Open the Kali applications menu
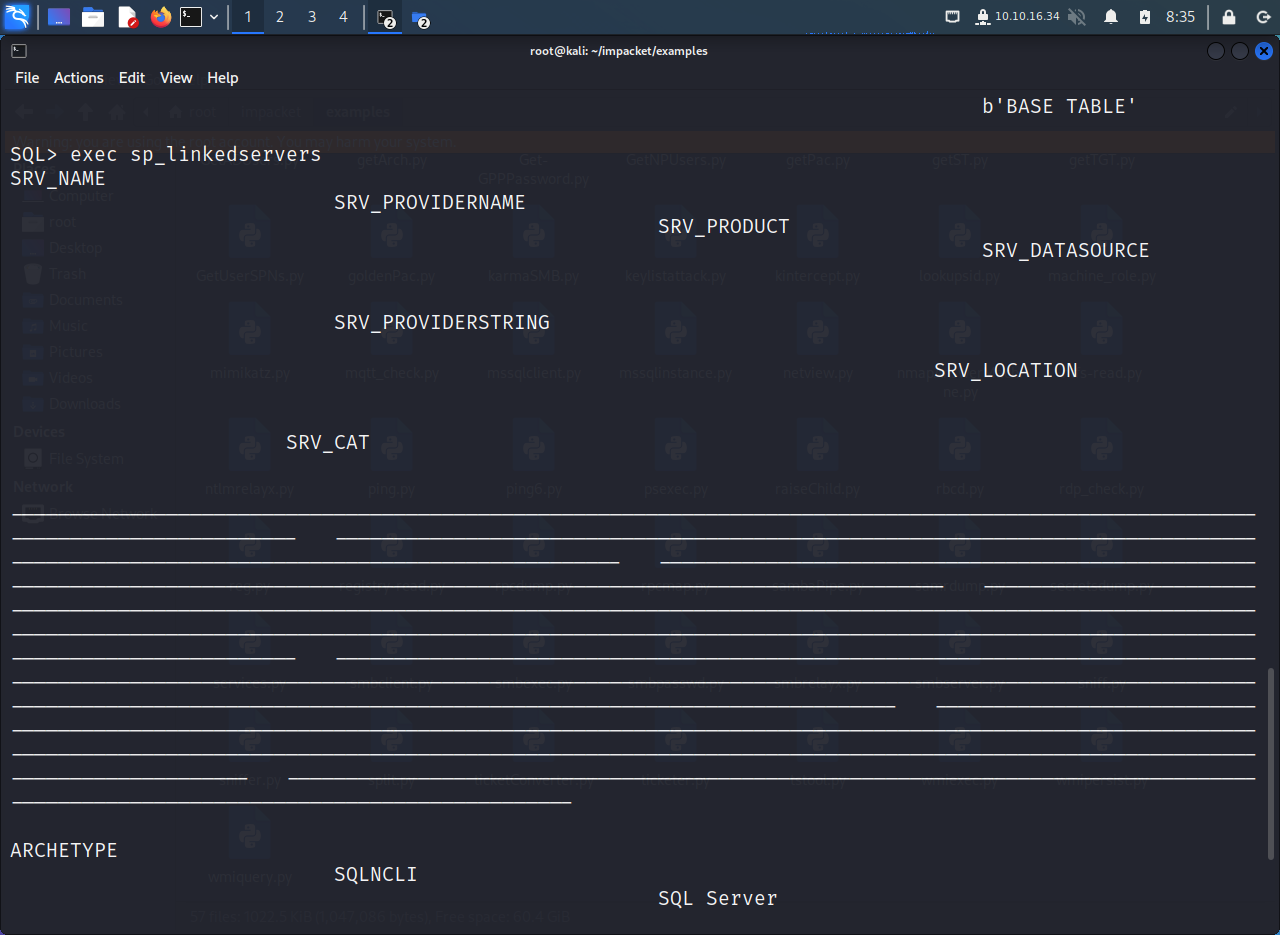This screenshot has height=935, width=1280. tap(17, 17)
